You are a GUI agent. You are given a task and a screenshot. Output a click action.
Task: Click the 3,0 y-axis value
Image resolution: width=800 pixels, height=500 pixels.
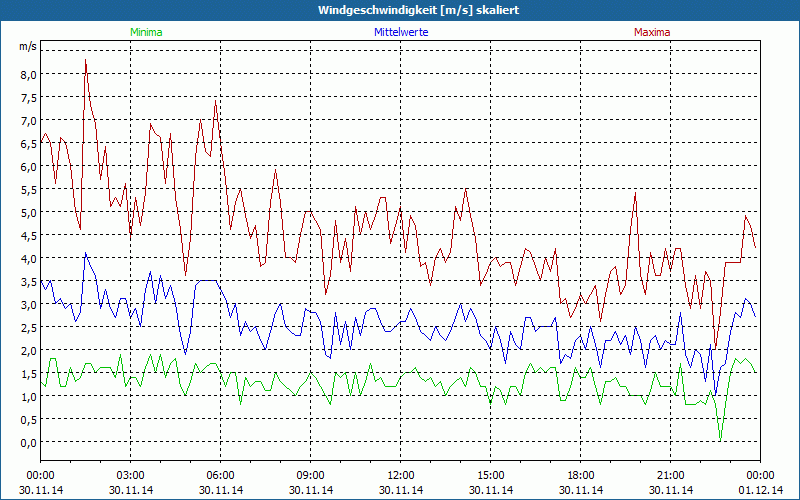coord(28,305)
